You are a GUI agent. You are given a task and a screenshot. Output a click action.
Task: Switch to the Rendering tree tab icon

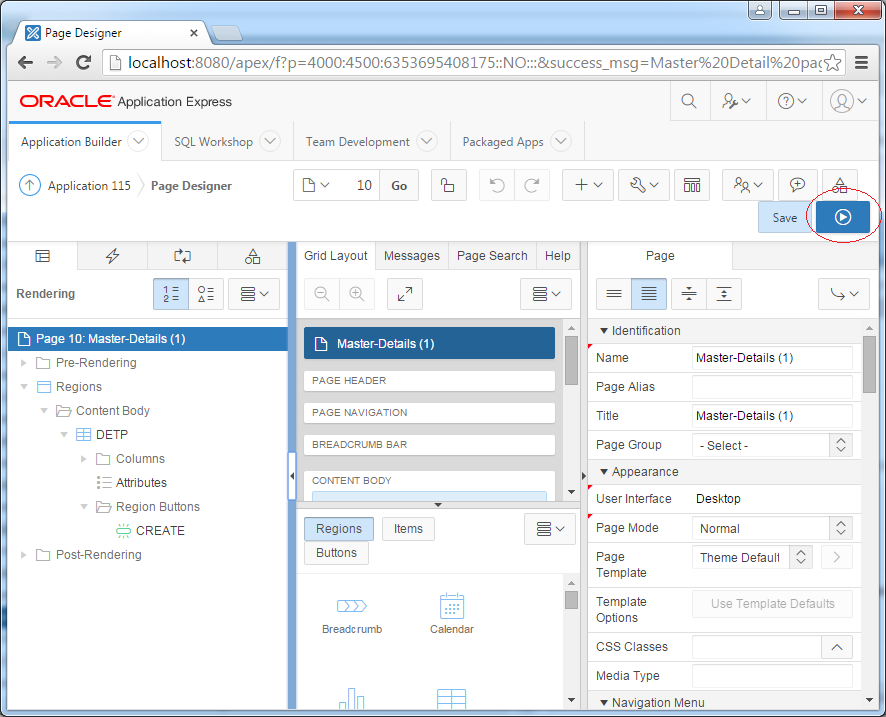click(x=42, y=256)
